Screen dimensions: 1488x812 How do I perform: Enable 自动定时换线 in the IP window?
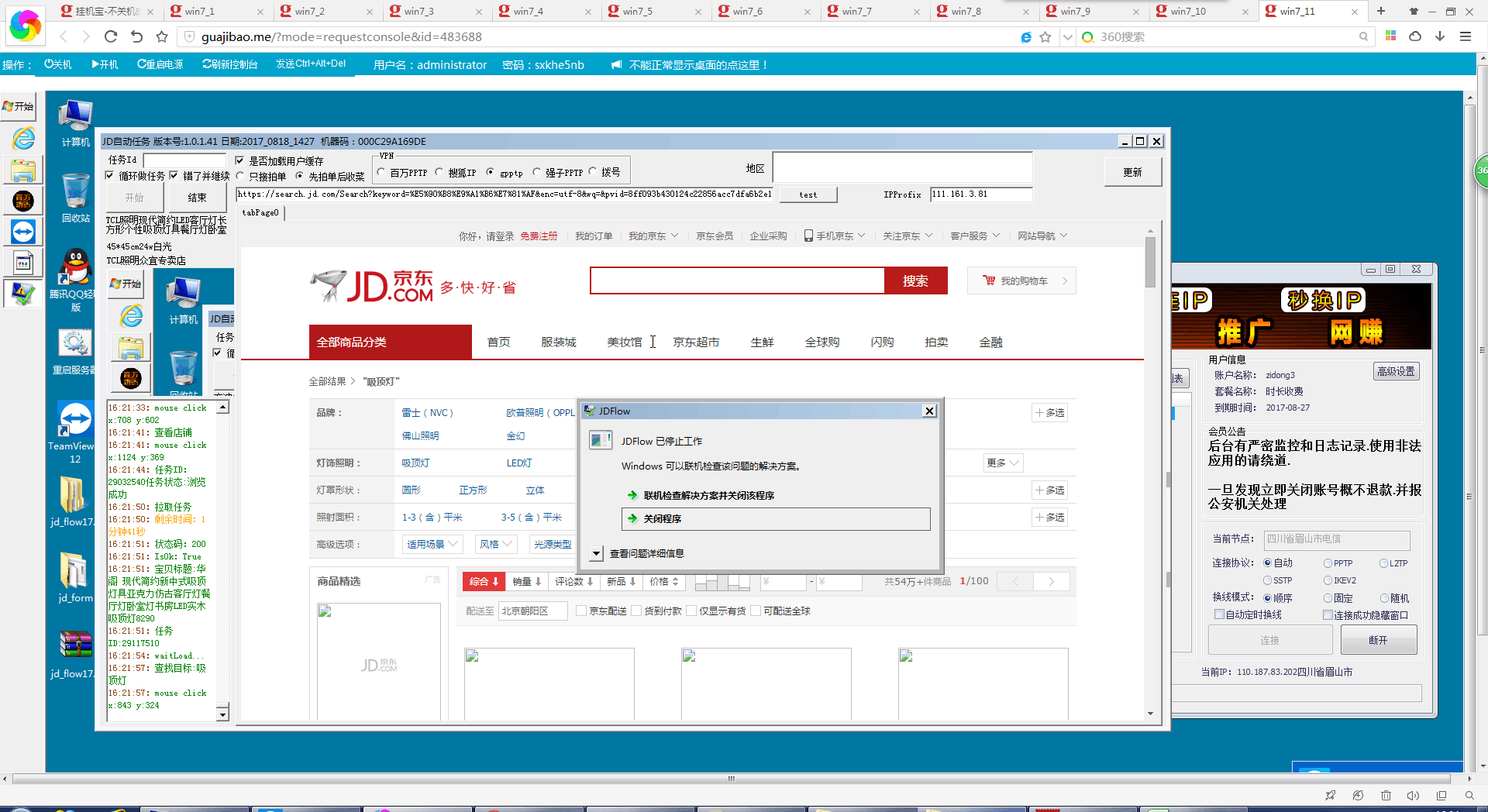(x=1219, y=614)
